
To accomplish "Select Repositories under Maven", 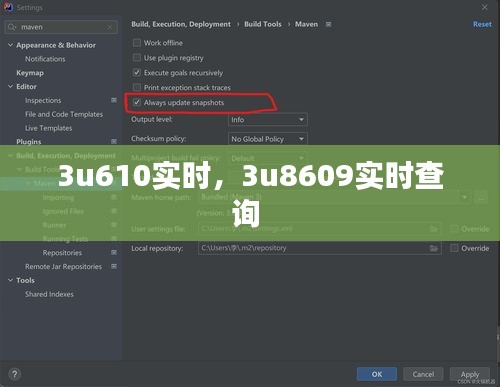I will click(62, 253).
